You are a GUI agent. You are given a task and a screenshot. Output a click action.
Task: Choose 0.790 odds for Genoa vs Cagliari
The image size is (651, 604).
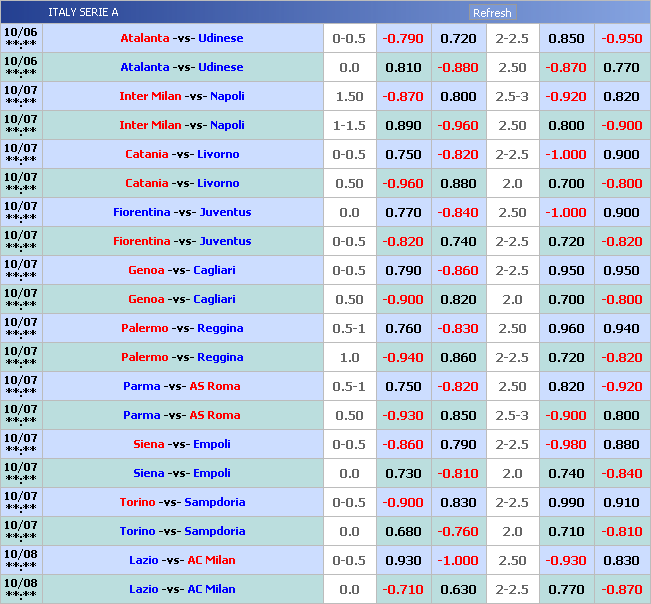tap(403, 271)
